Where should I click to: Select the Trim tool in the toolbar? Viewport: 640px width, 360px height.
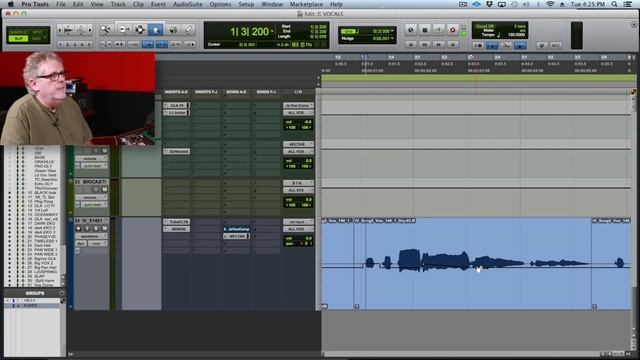pos(124,29)
